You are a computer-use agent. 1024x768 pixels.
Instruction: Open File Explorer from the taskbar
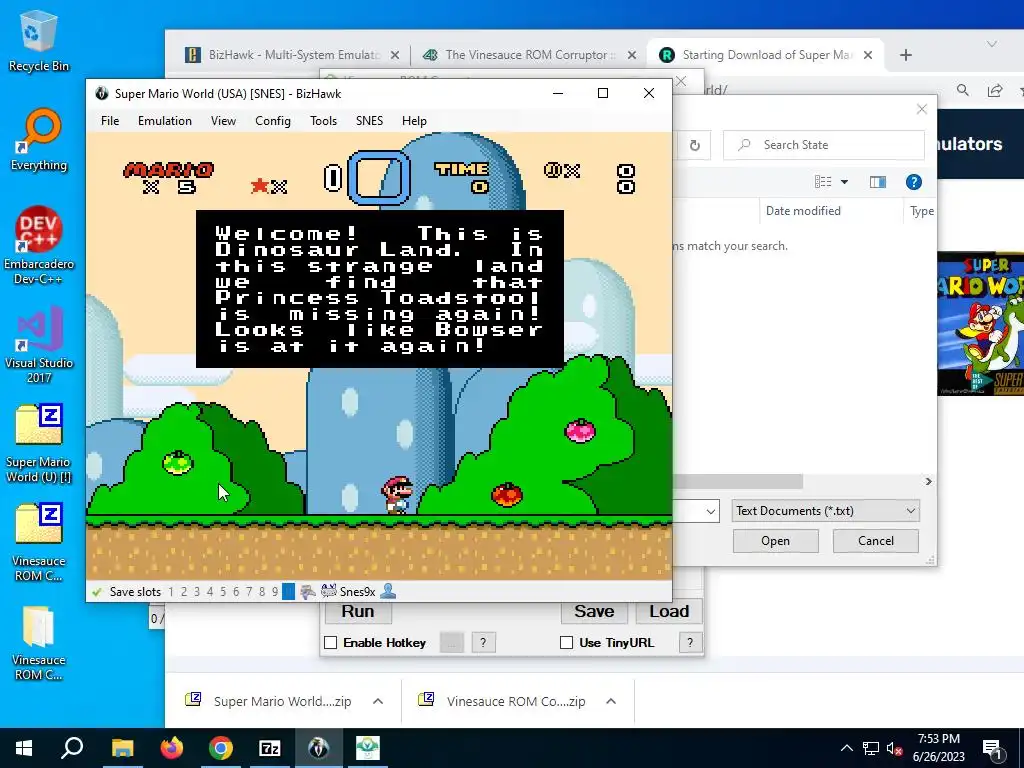pyautogui.click(x=122, y=748)
